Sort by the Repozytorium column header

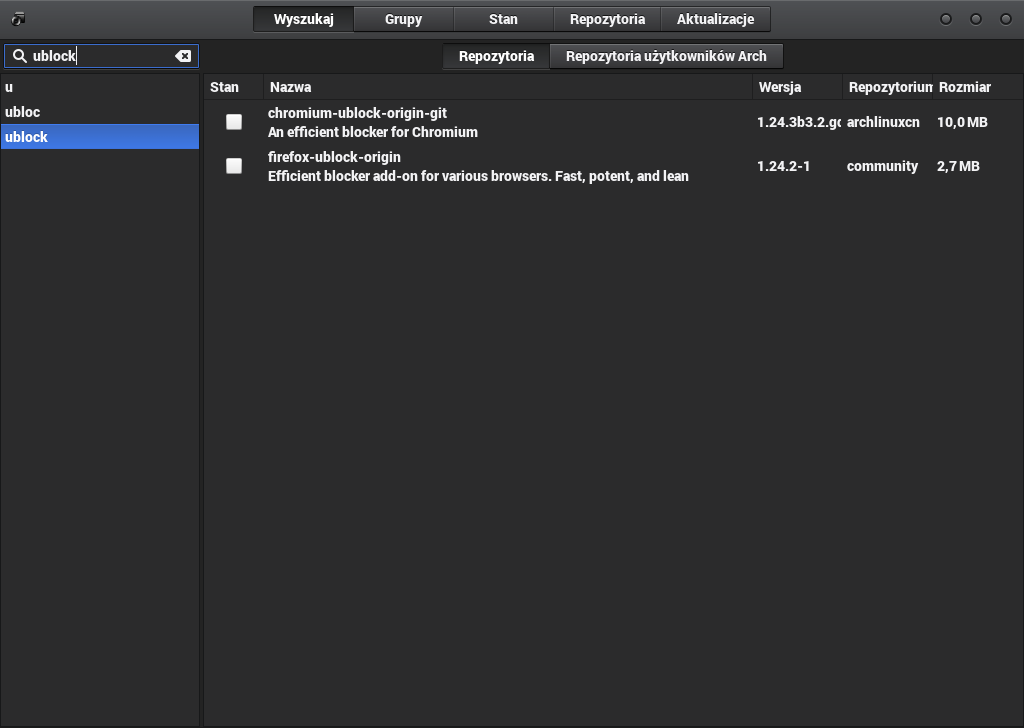[888, 87]
